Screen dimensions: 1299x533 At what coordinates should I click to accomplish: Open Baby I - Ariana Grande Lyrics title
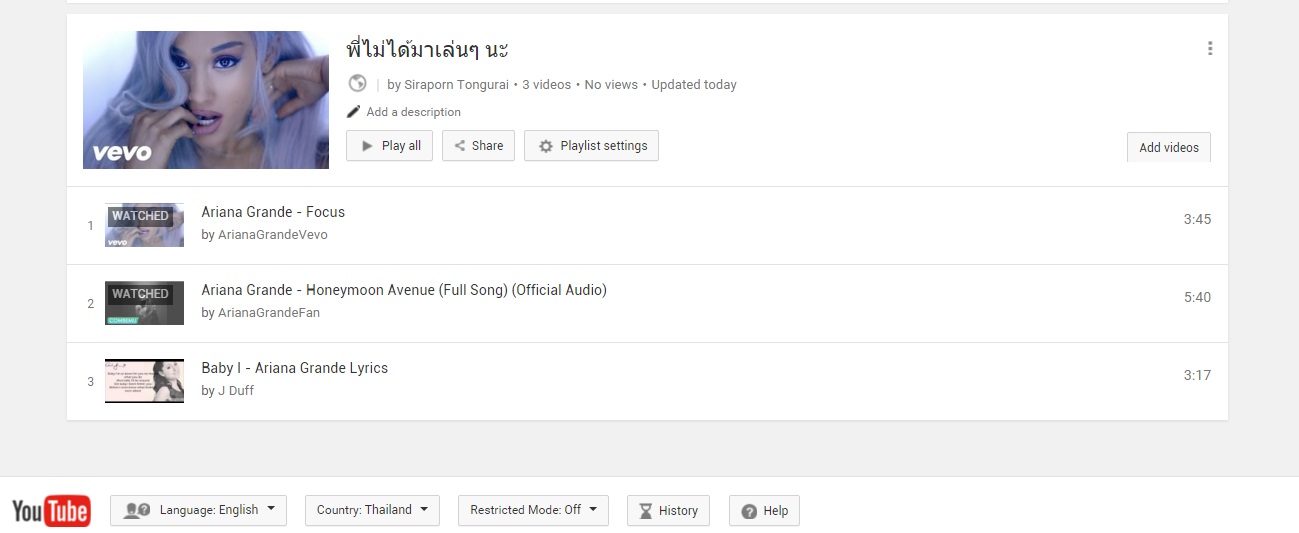coord(294,368)
